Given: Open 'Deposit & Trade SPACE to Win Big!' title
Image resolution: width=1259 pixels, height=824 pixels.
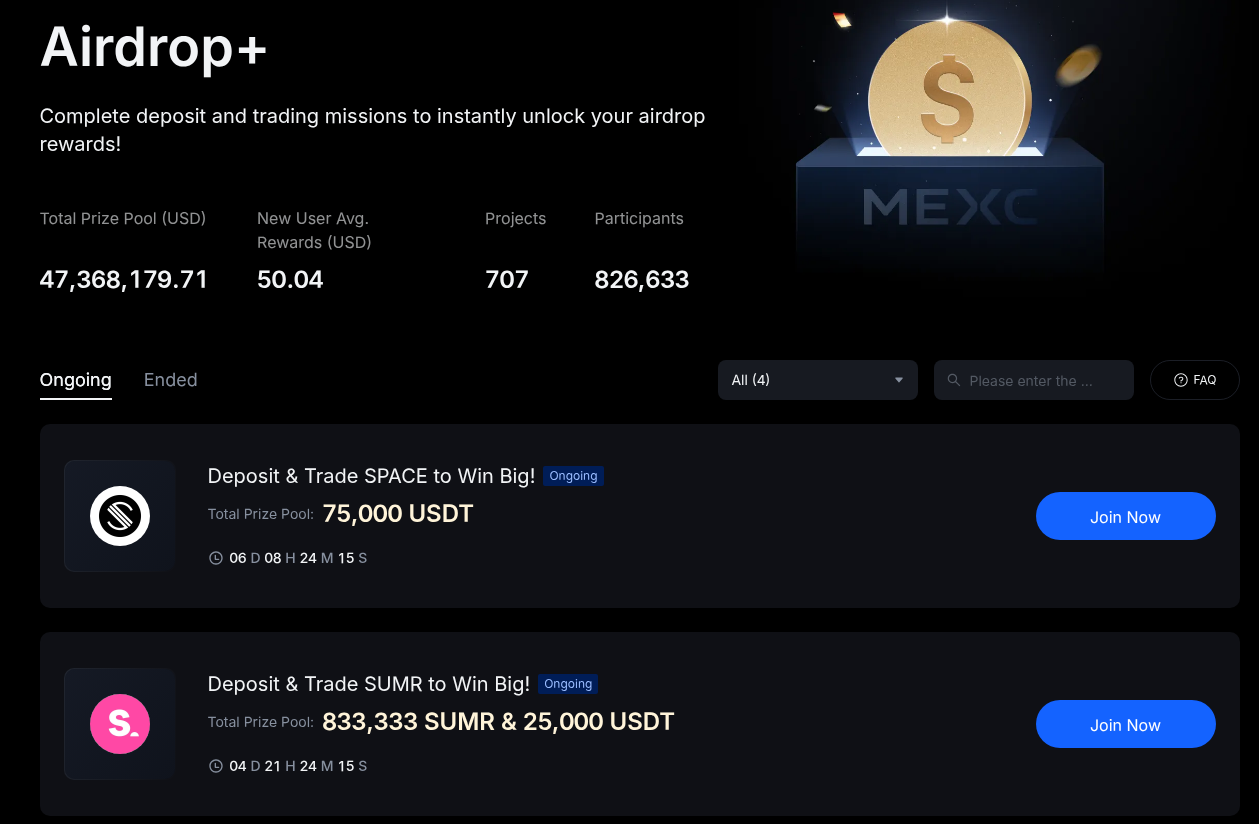Looking at the screenshot, I should tap(371, 476).
